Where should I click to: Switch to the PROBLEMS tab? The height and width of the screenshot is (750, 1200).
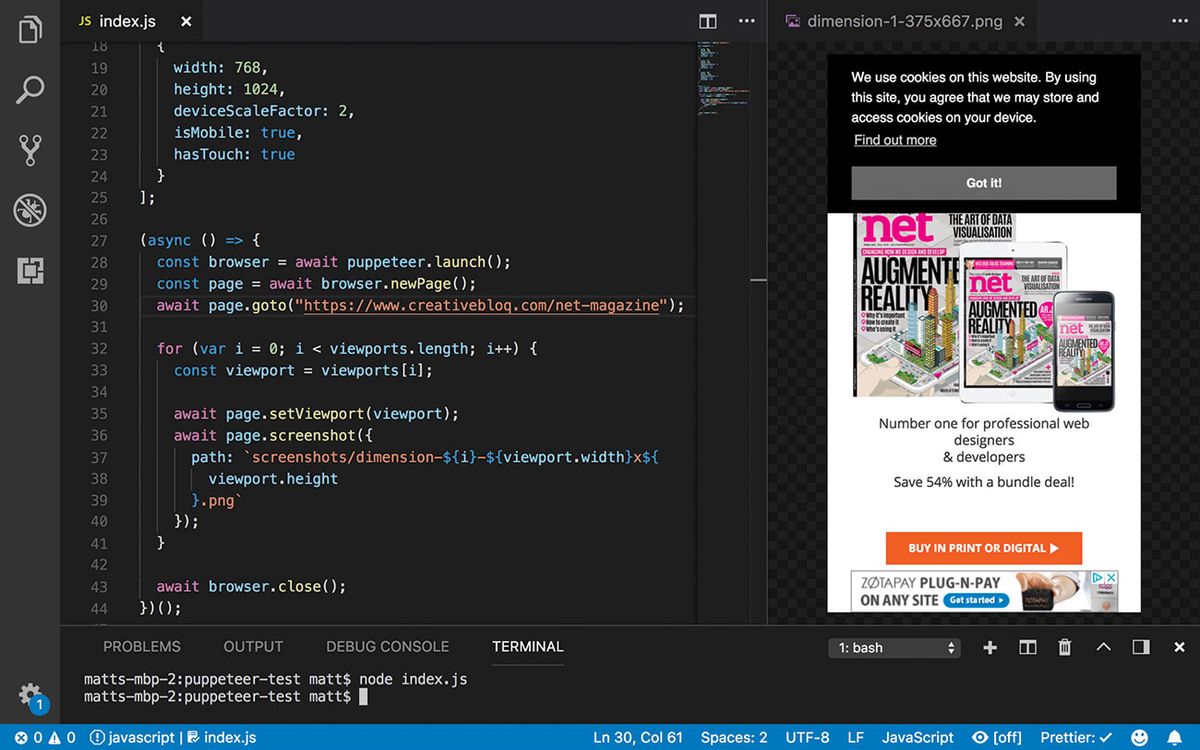(142, 647)
